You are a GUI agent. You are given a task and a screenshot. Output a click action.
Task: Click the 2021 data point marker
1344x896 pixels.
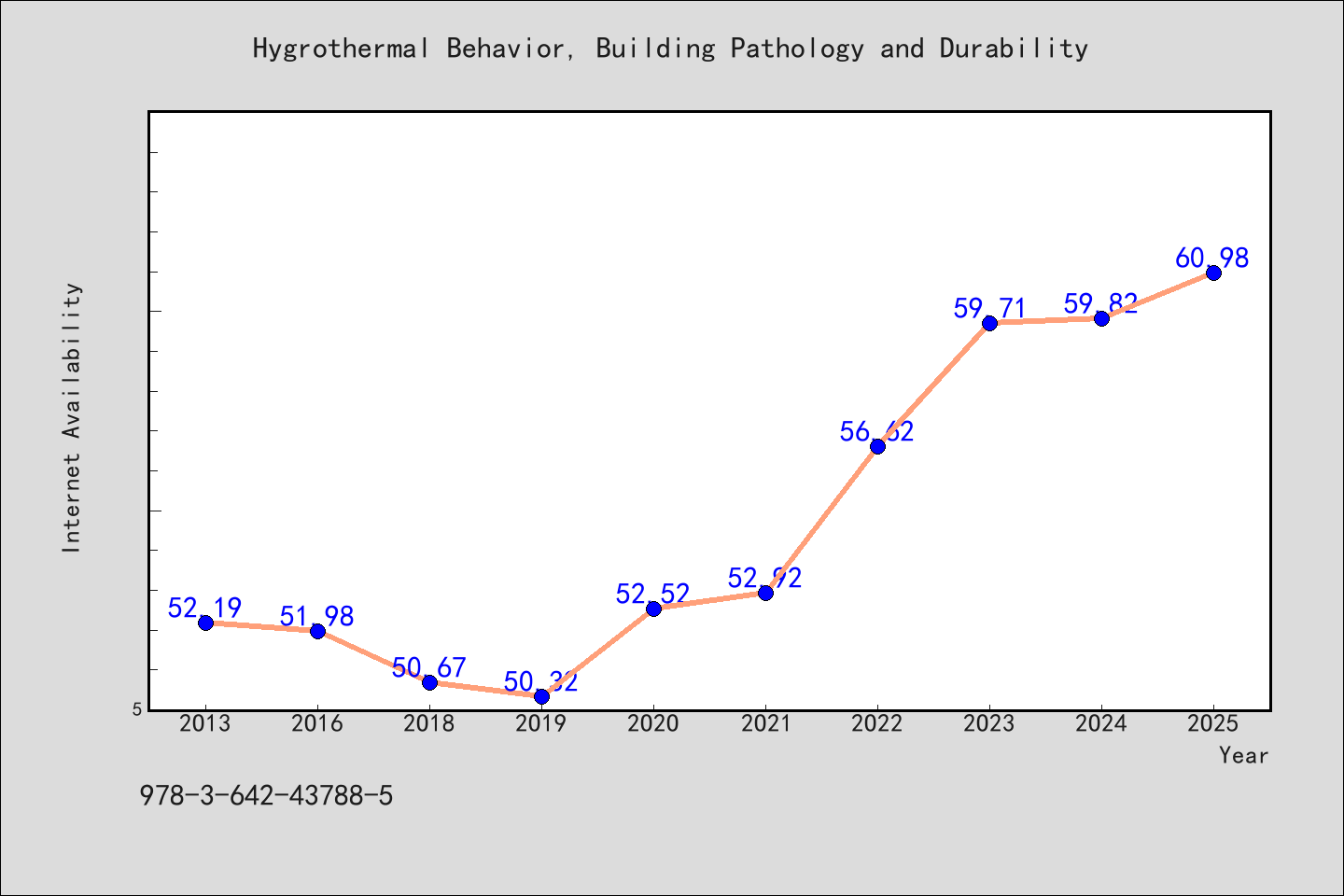pos(765,593)
